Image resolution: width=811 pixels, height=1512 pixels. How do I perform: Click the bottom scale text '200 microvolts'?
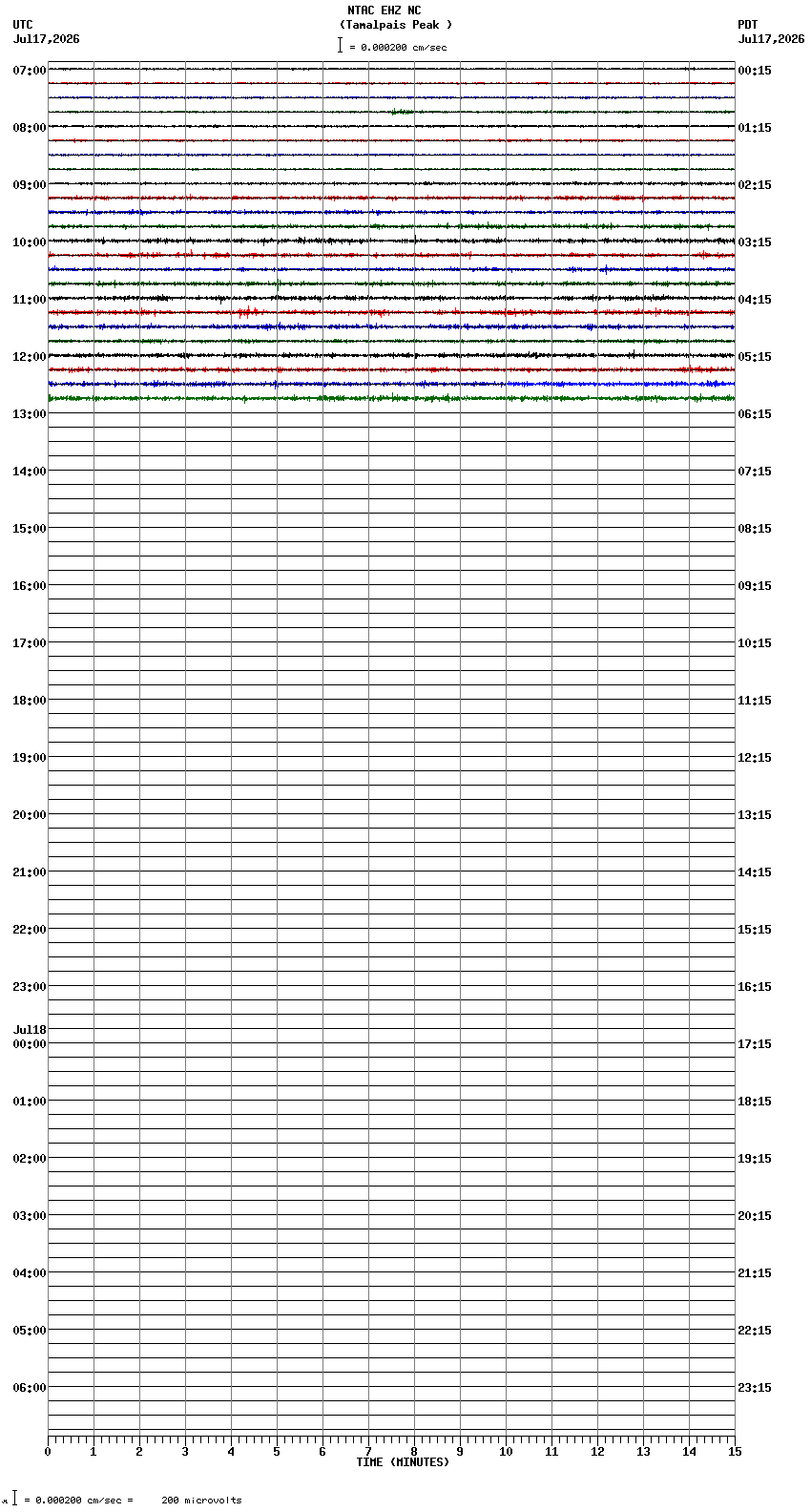click(202, 1501)
